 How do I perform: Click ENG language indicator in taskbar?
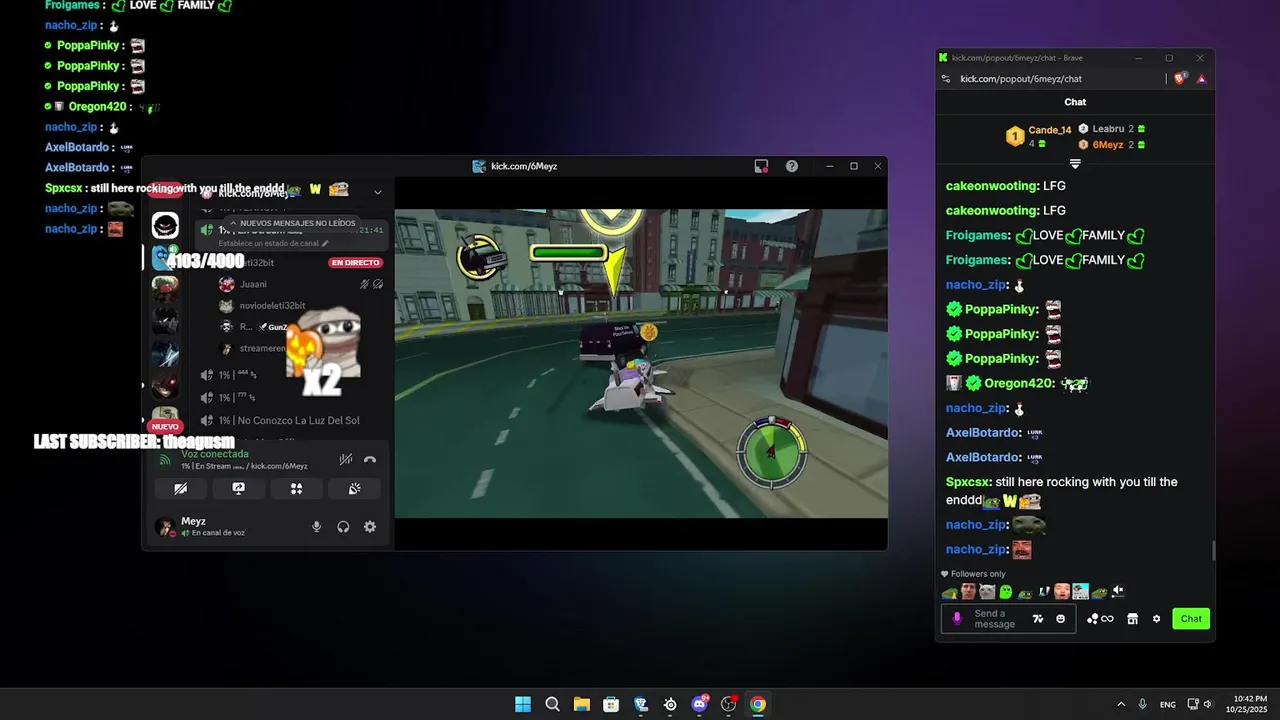[1167, 705]
